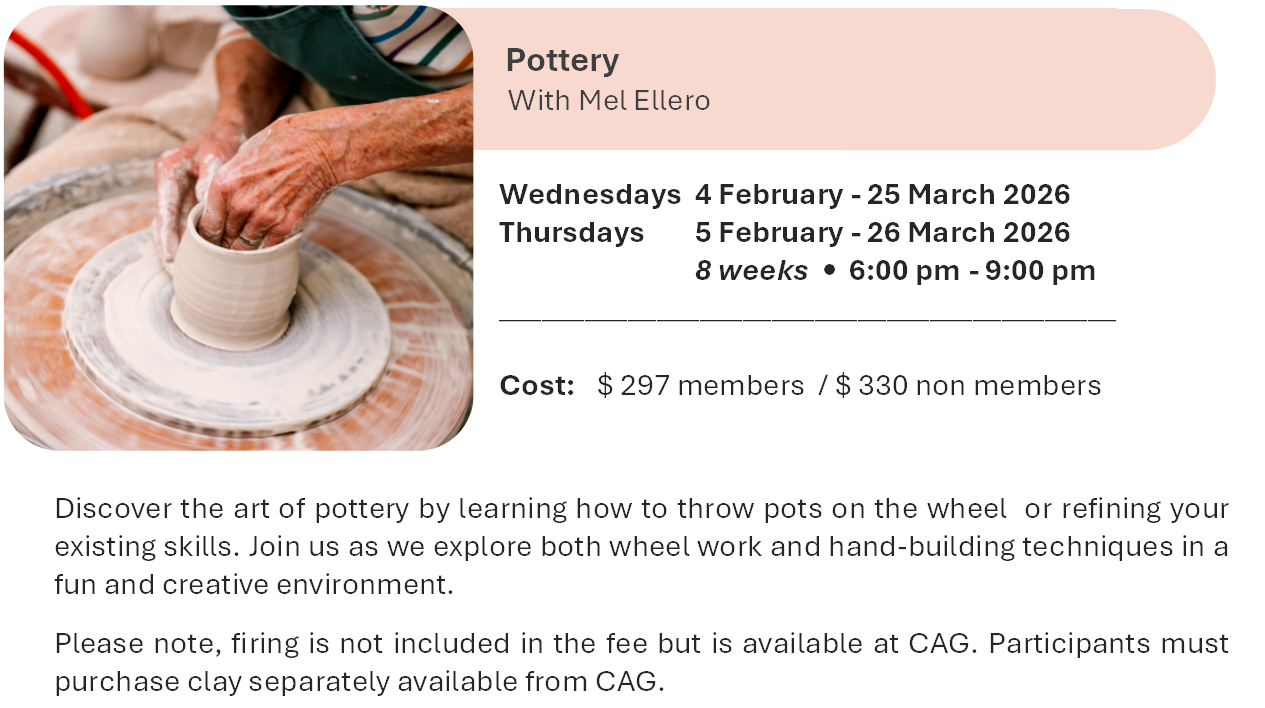Click the bold "Cost:" label
Viewport: 1265px width, 708px height.
tap(537, 386)
